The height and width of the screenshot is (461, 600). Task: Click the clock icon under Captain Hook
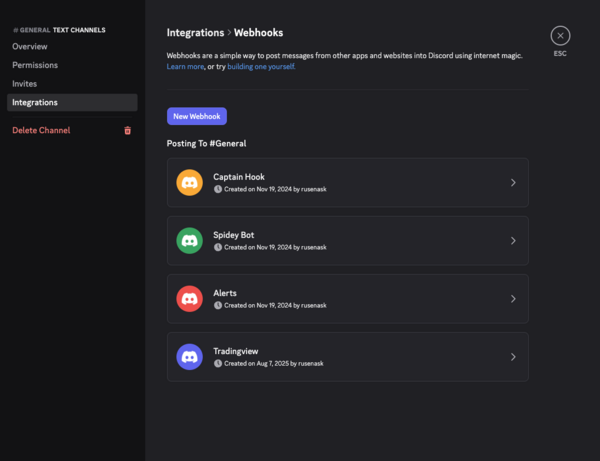point(218,189)
